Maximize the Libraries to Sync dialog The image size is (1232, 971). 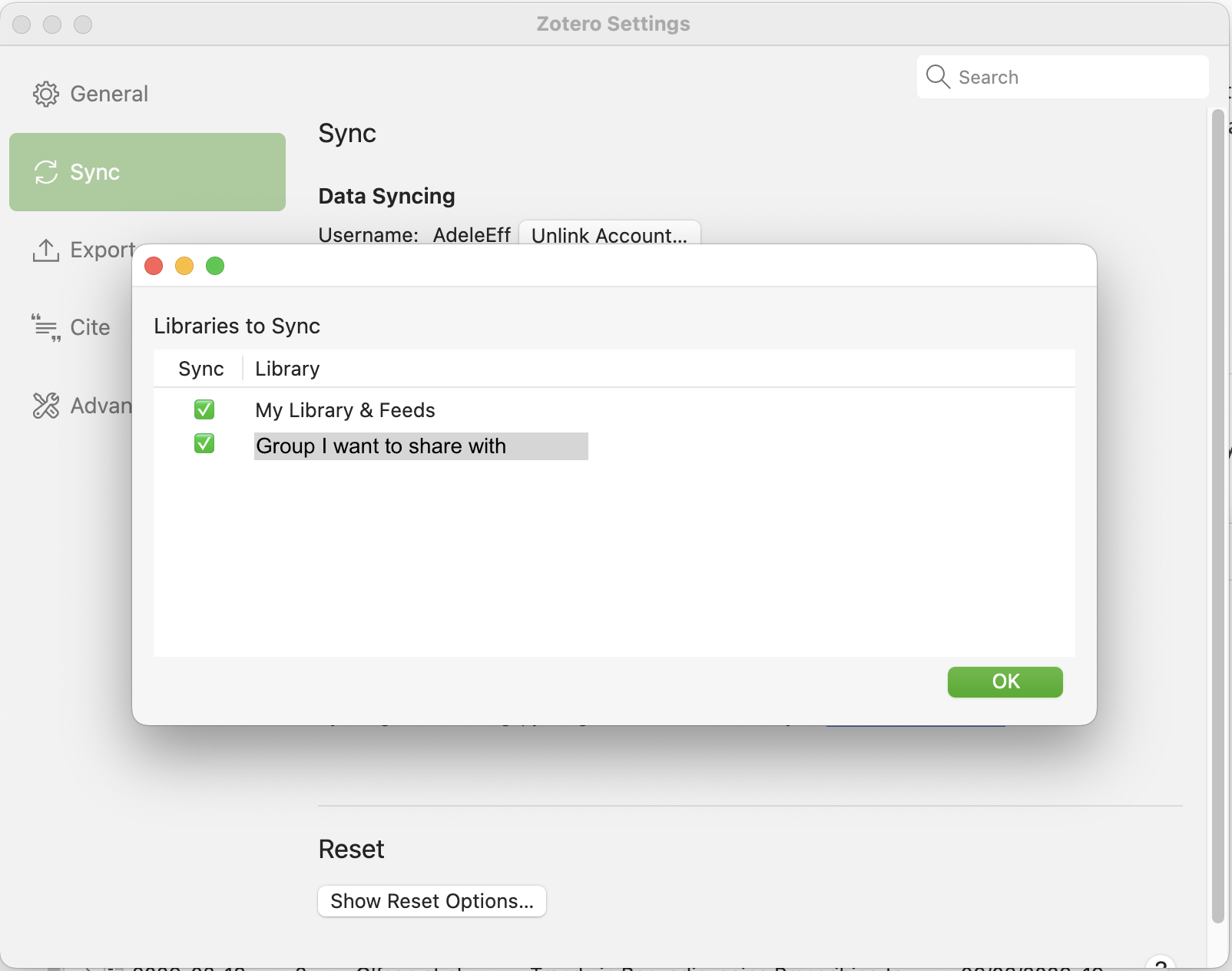[215, 266]
